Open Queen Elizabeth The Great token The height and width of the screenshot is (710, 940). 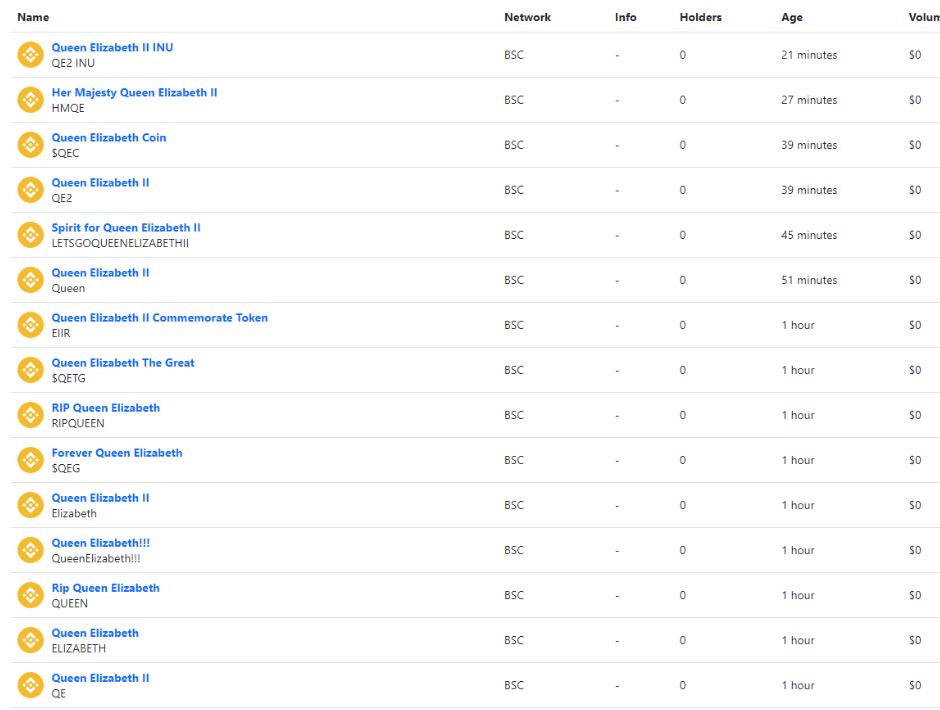click(x=123, y=362)
